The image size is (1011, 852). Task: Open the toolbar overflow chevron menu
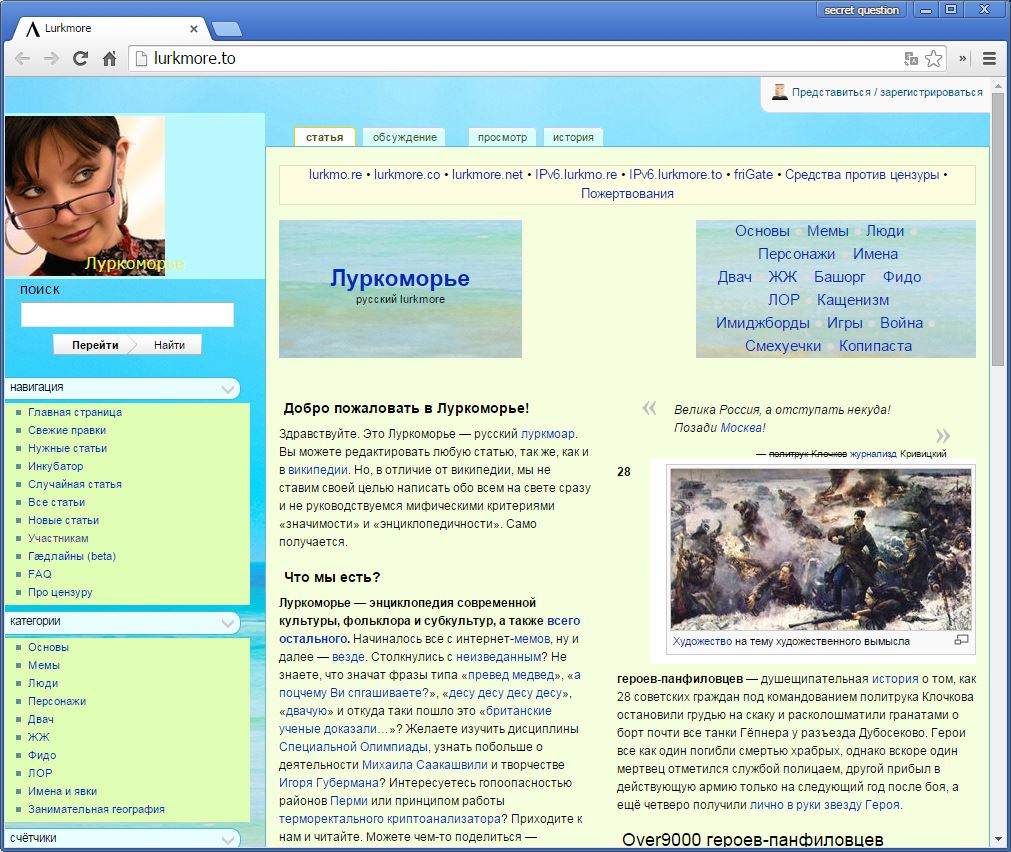(x=962, y=58)
